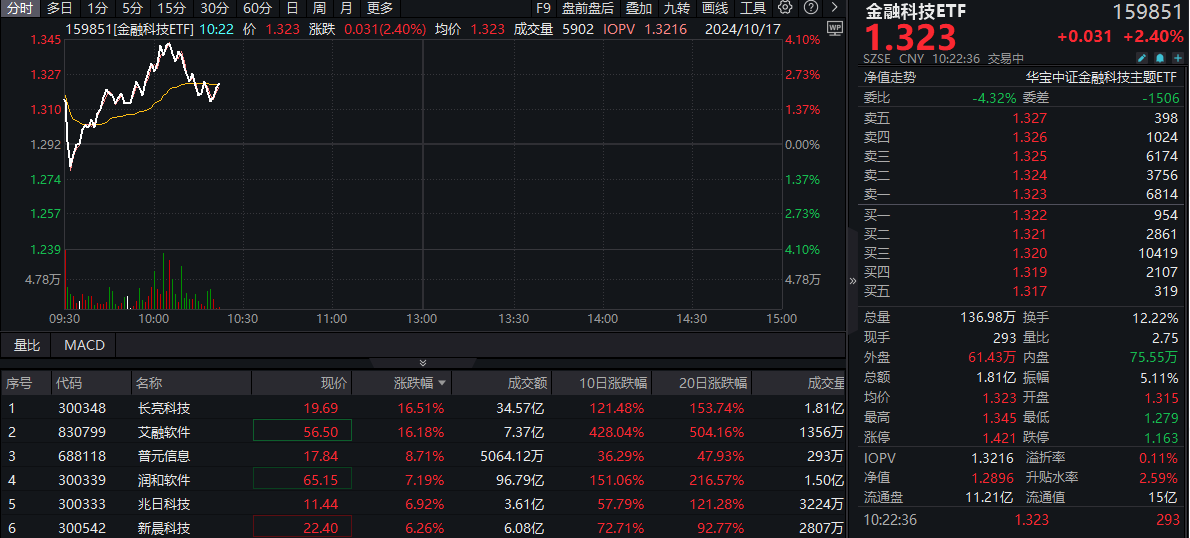Switch to the 5分 timeframe

click(132, 8)
